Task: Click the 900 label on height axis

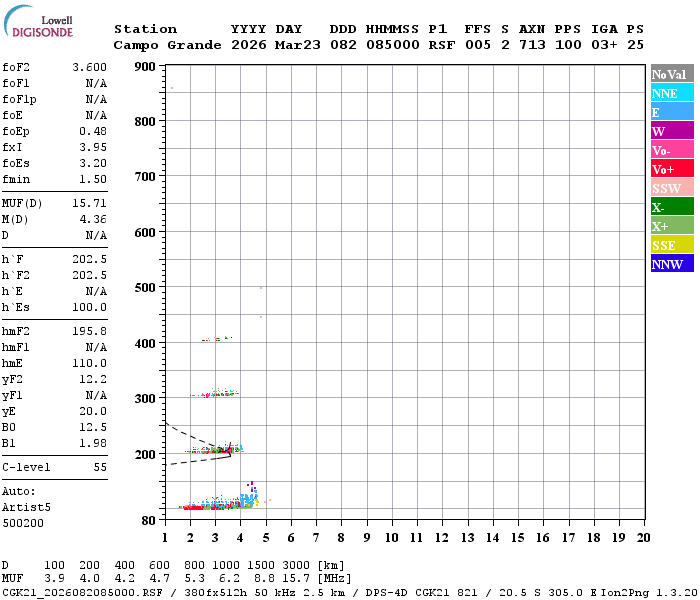Action: (145, 67)
